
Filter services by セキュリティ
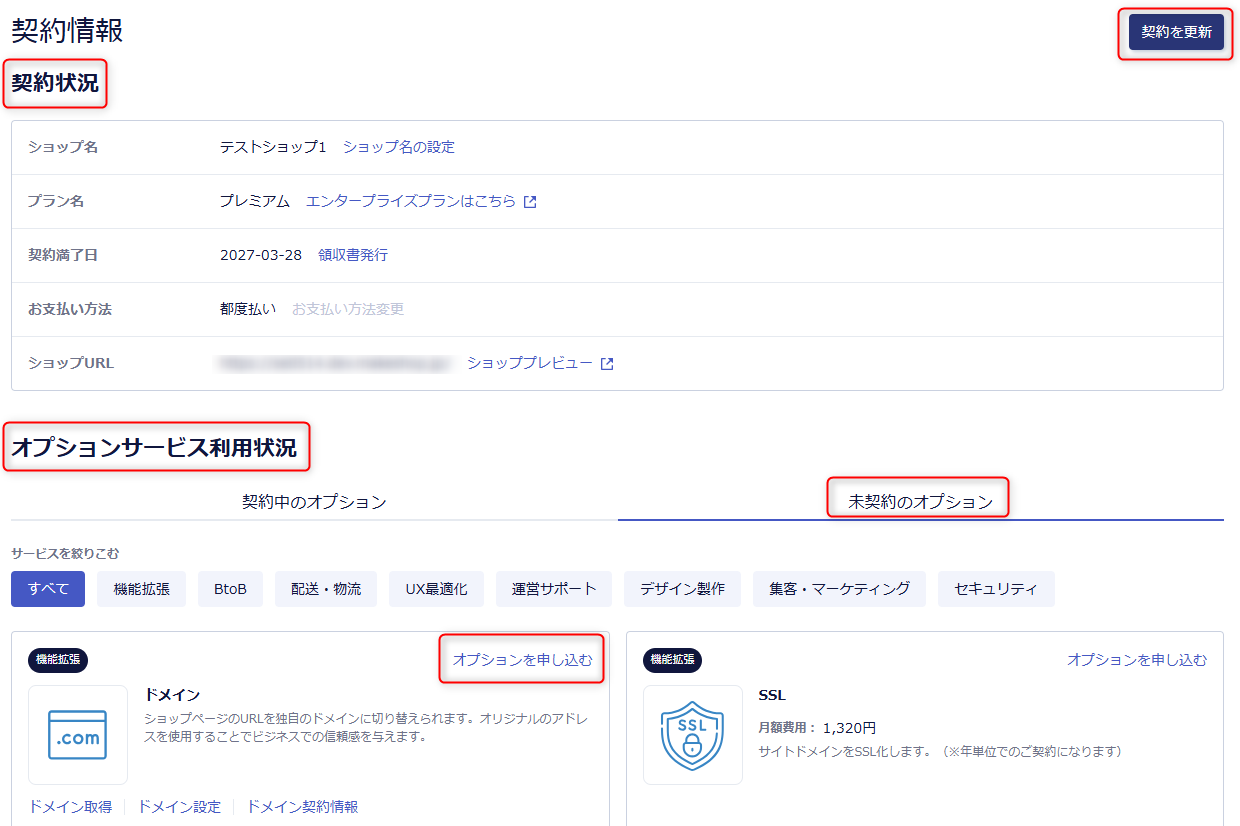tap(996, 589)
